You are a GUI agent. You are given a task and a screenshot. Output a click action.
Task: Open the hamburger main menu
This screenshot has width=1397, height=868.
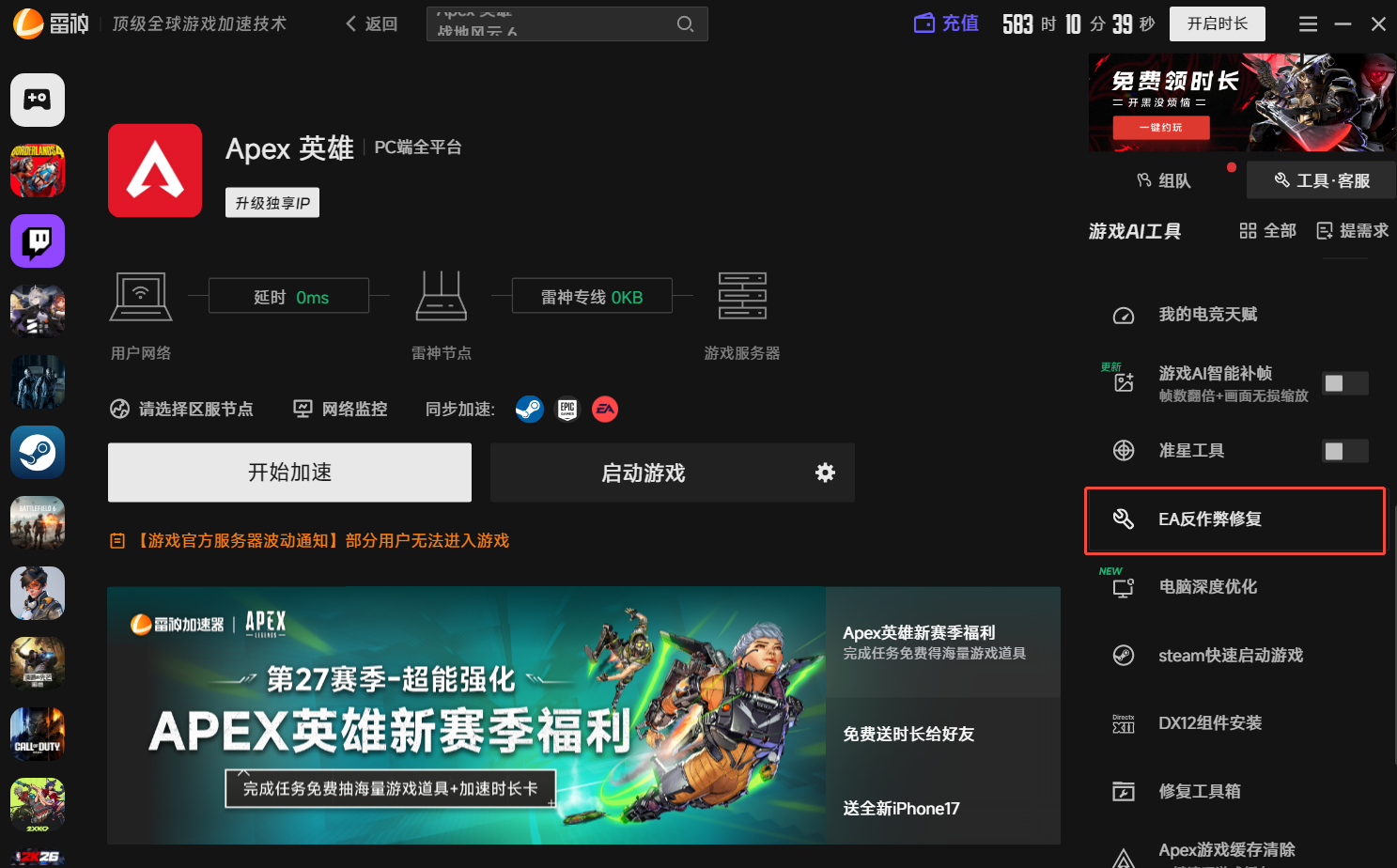point(1308,24)
